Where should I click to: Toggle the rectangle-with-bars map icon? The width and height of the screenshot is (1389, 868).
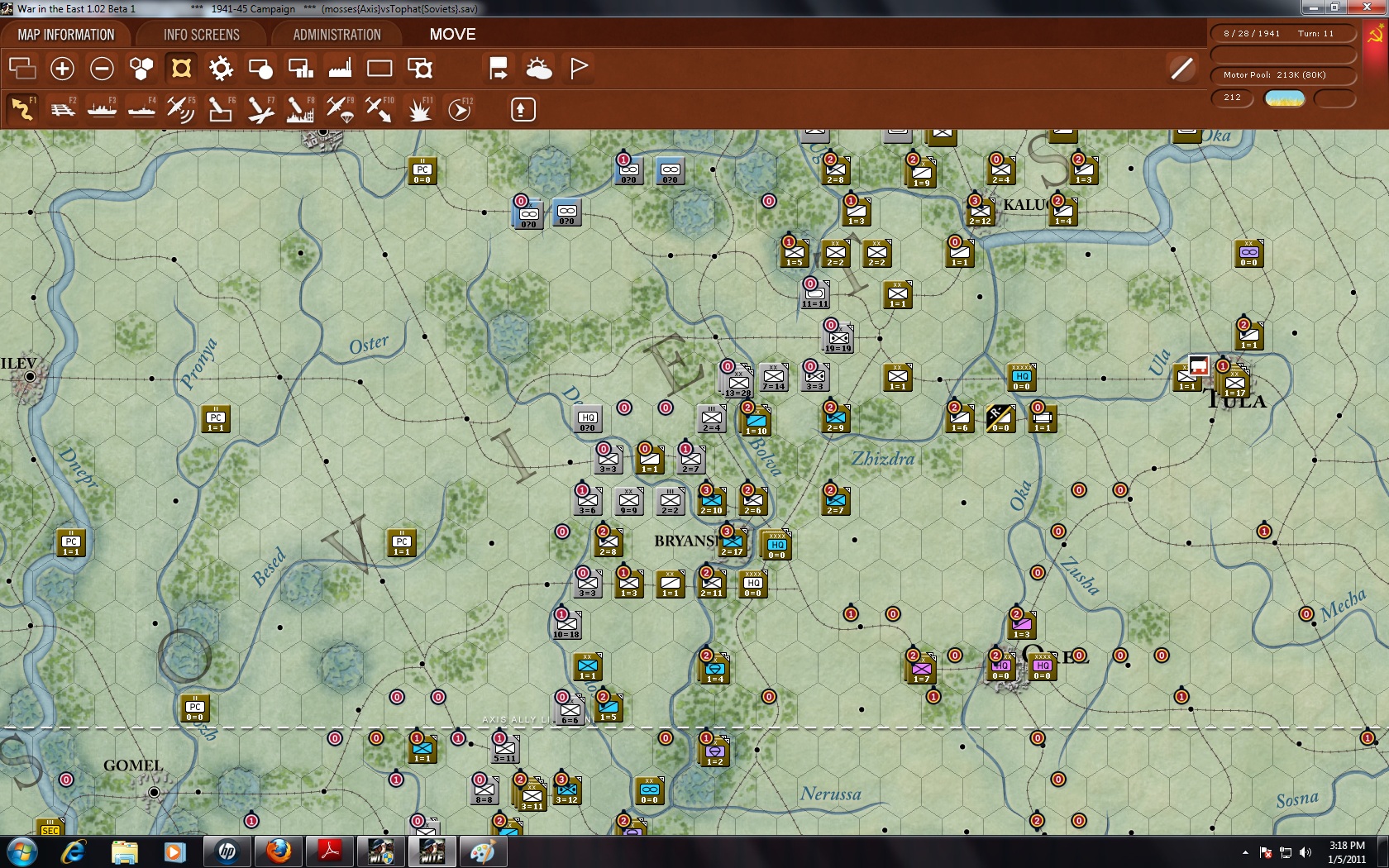300,68
